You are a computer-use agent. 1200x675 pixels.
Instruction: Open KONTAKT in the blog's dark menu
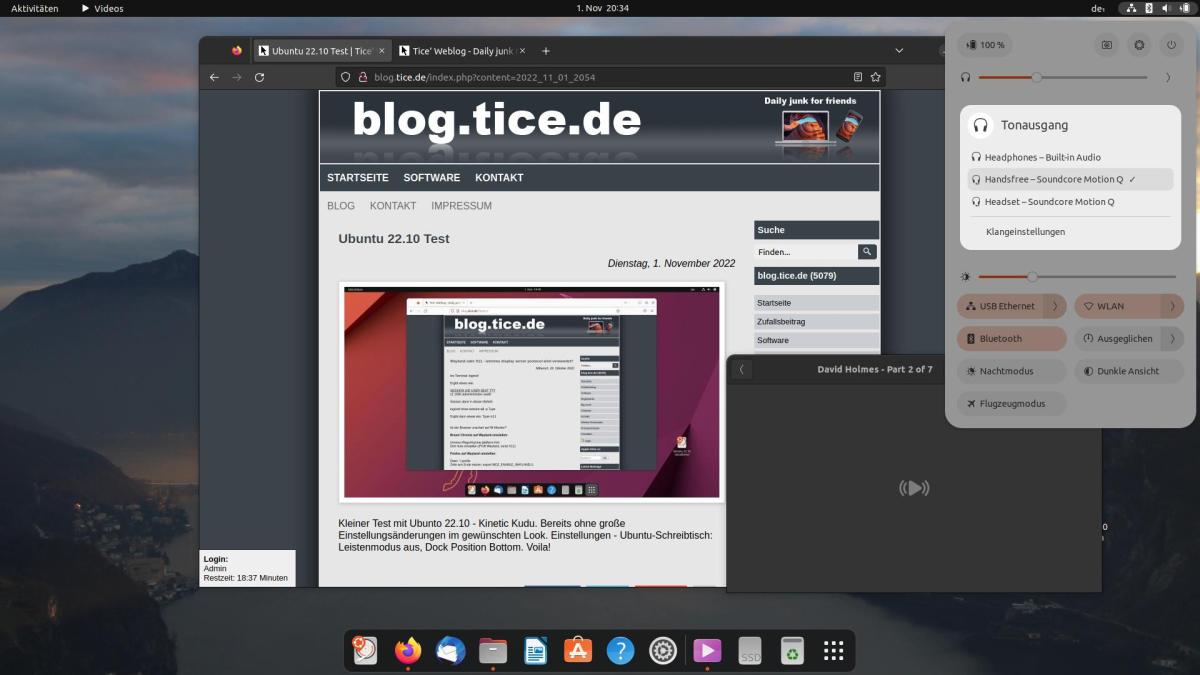499,178
